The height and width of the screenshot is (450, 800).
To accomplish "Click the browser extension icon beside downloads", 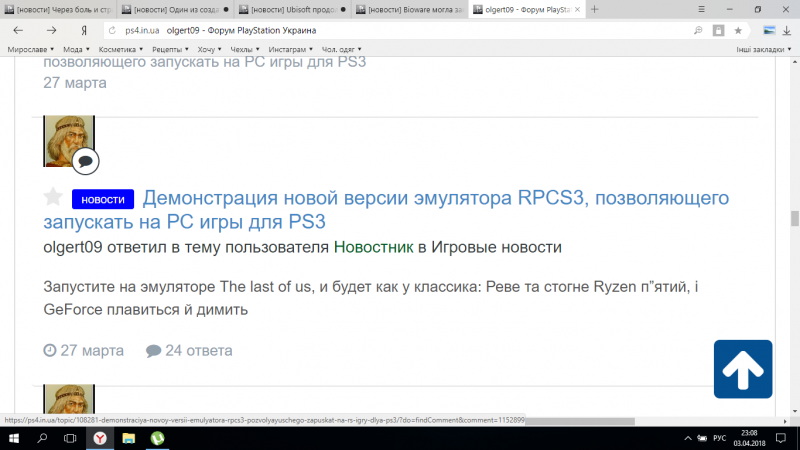I will pyautogui.click(x=769, y=31).
